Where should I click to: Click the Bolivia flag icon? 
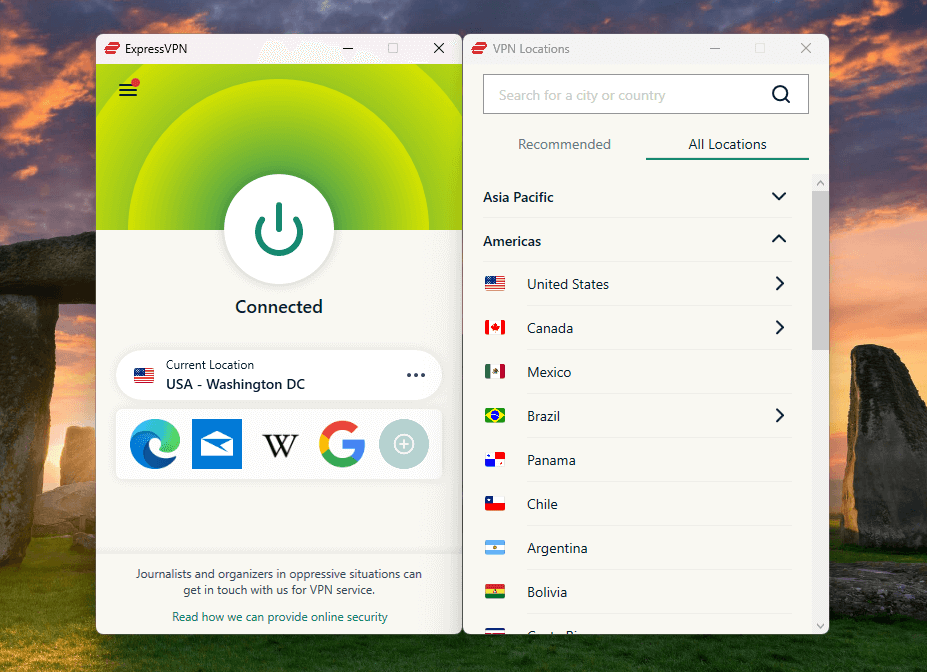click(x=495, y=592)
